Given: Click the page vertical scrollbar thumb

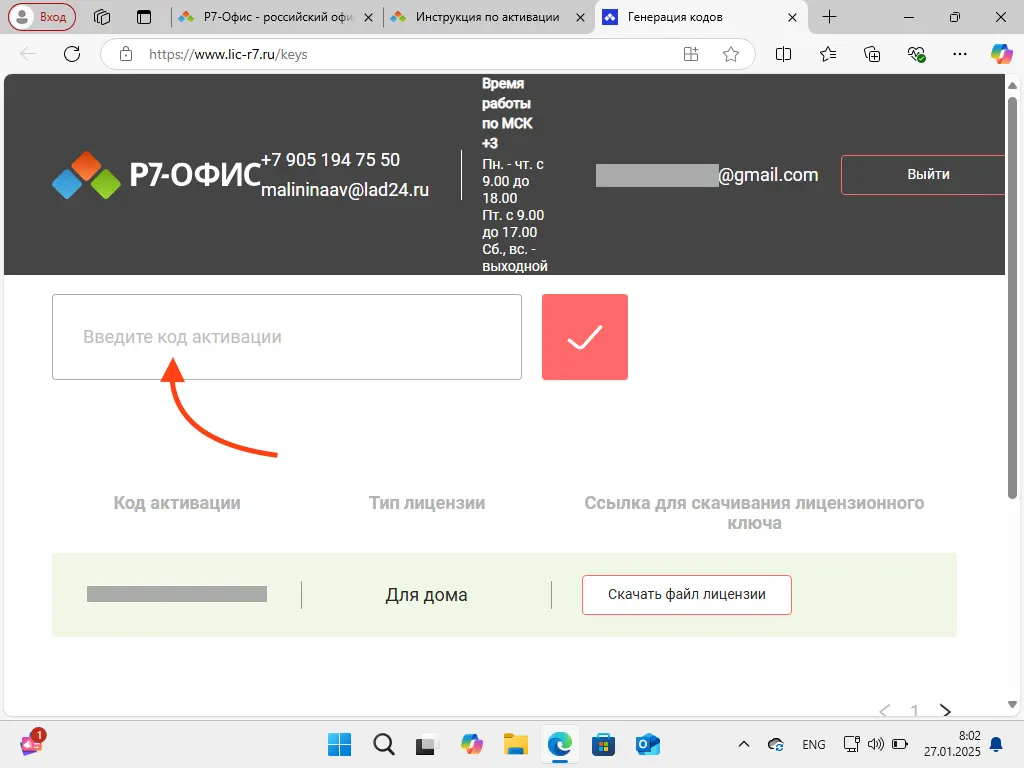Looking at the screenshot, I should click(x=1012, y=298).
